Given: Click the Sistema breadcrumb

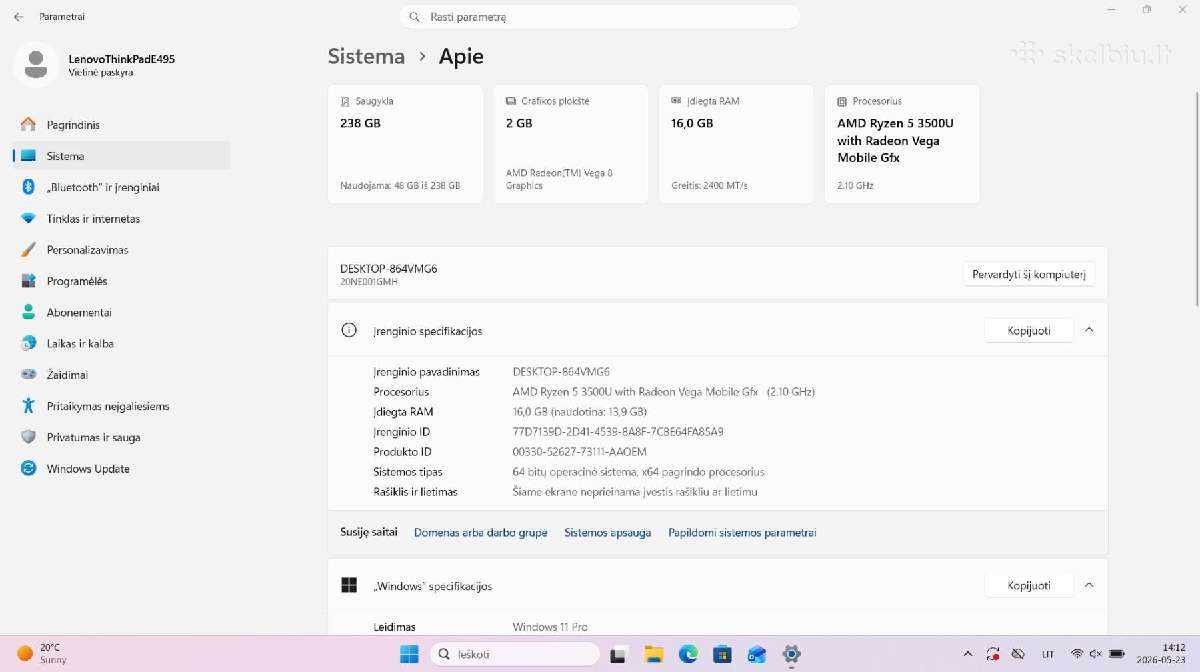Looking at the screenshot, I should point(366,57).
